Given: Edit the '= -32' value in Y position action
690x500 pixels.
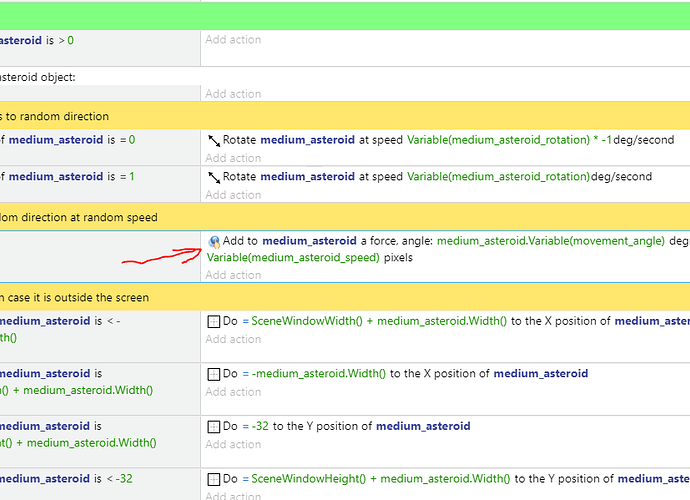Looking at the screenshot, I should (x=254, y=426).
